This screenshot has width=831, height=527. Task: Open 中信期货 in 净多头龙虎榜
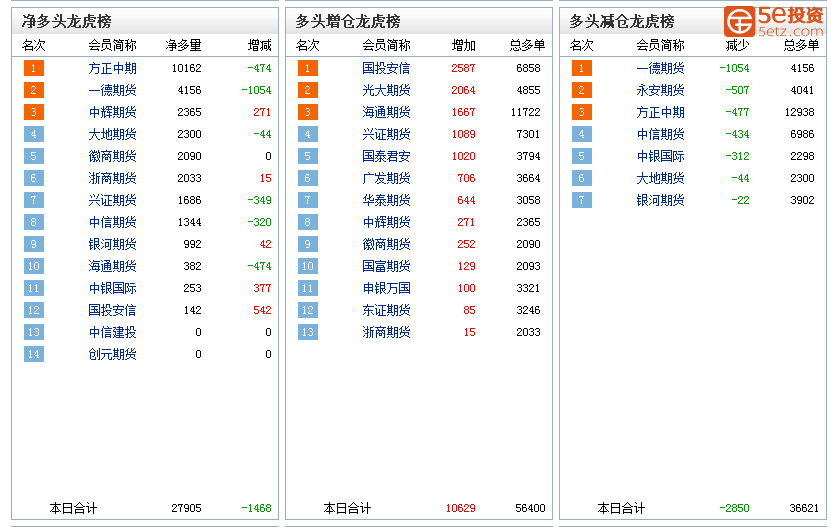pos(112,222)
